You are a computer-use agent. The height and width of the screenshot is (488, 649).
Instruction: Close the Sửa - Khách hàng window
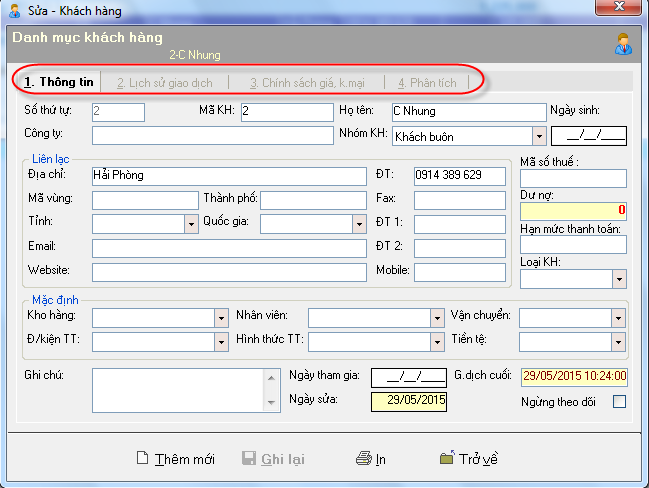pyautogui.click(x=625, y=9)
